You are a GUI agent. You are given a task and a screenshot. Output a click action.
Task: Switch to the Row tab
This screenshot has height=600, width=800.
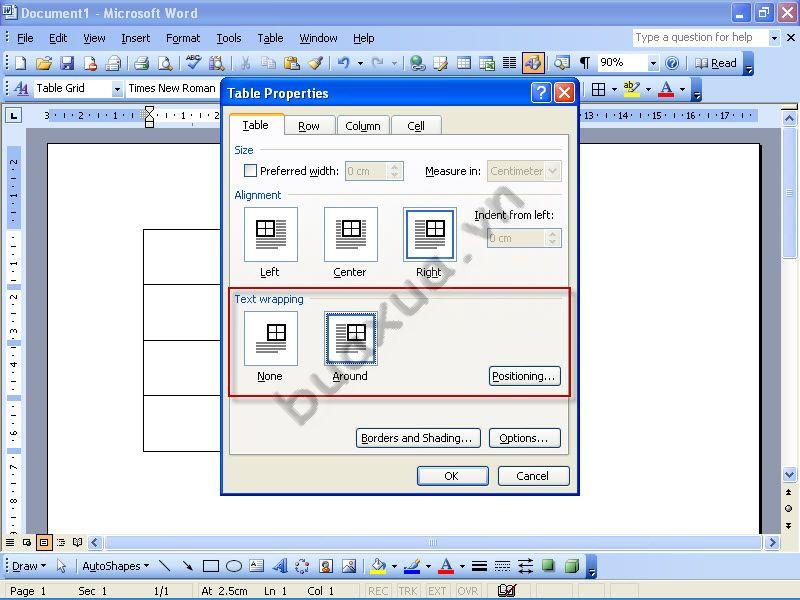pos(309,126)
